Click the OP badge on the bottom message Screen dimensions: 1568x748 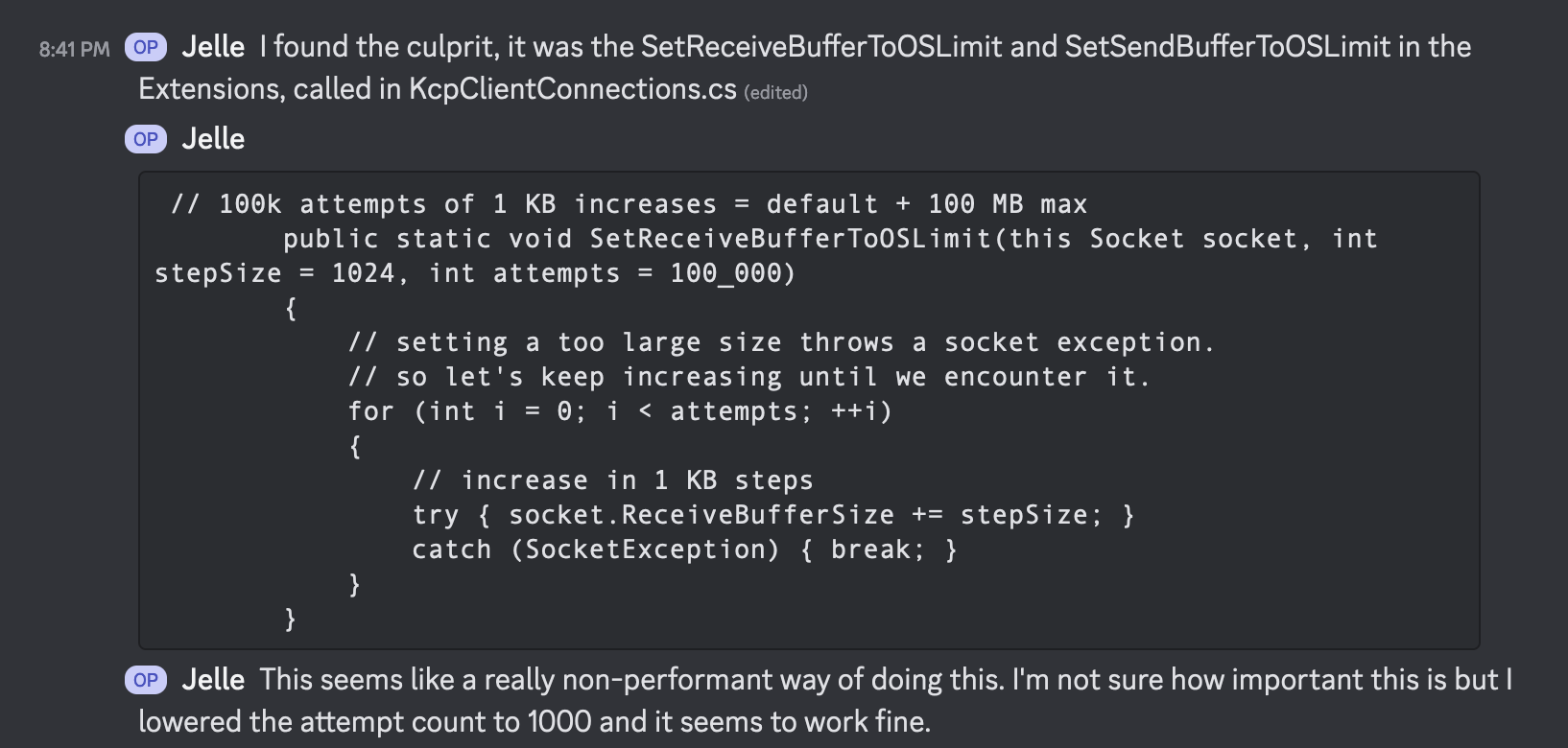coord(145,679)
